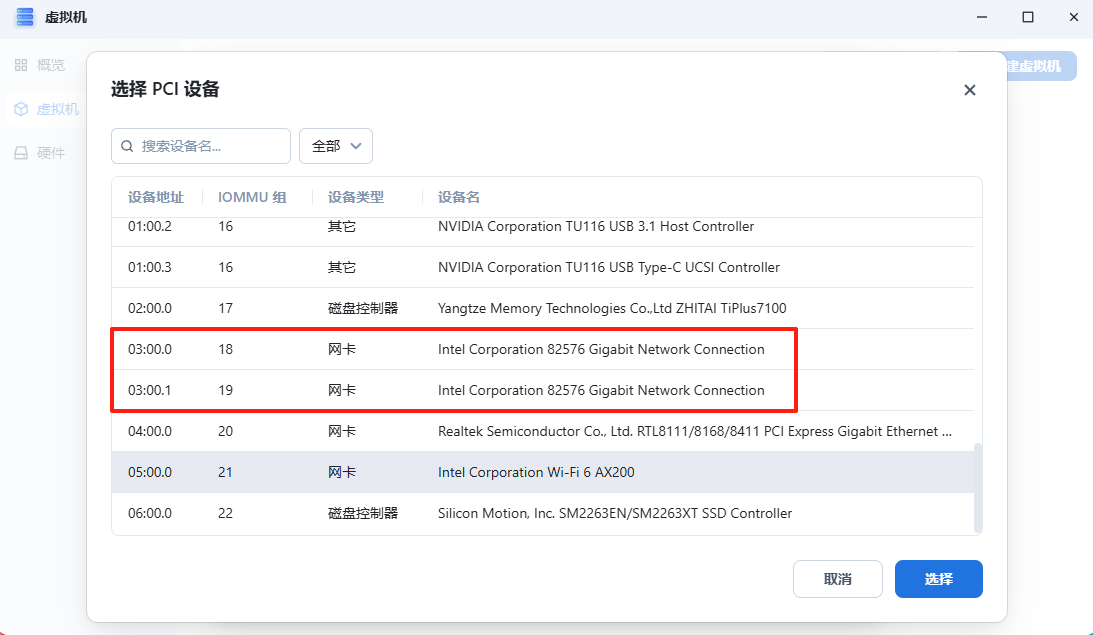Close the 虚拟机 application window
The height and width of the screenshot is (635, 1093).
click(1073, 17)
